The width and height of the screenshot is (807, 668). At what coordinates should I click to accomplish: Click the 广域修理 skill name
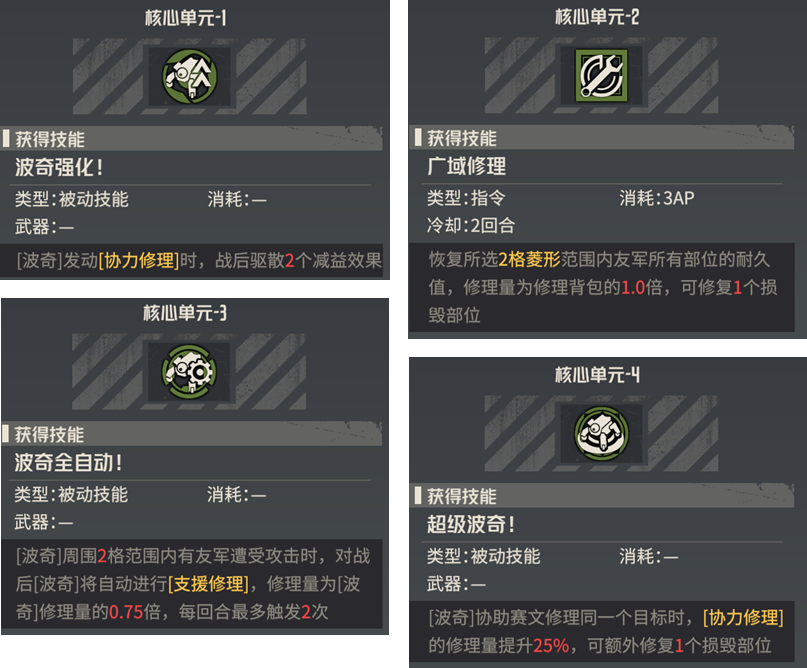[x=466, y=166]
